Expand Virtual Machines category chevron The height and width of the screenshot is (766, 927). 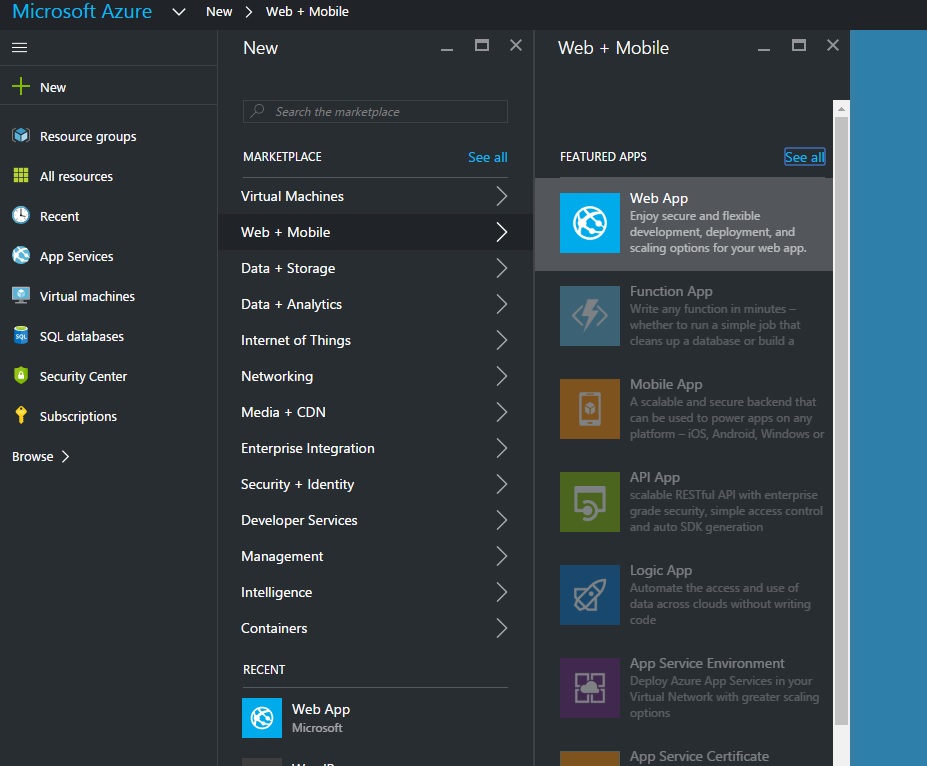coord(501,196)
